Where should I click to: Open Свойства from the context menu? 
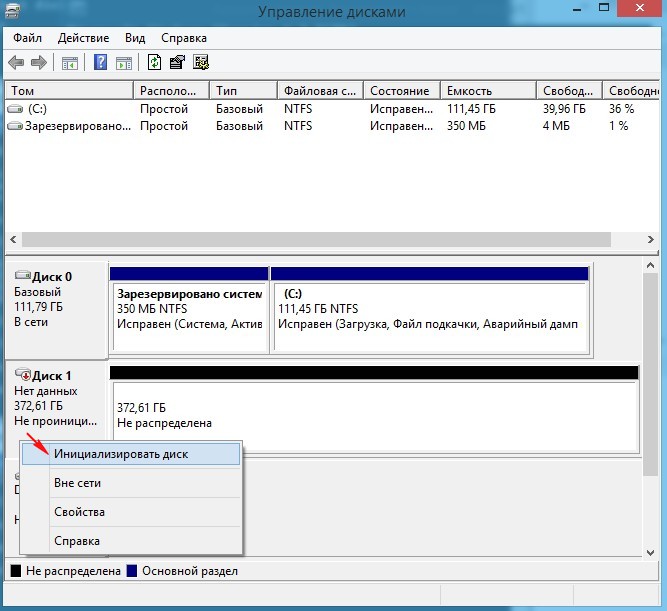click(79, 512)
